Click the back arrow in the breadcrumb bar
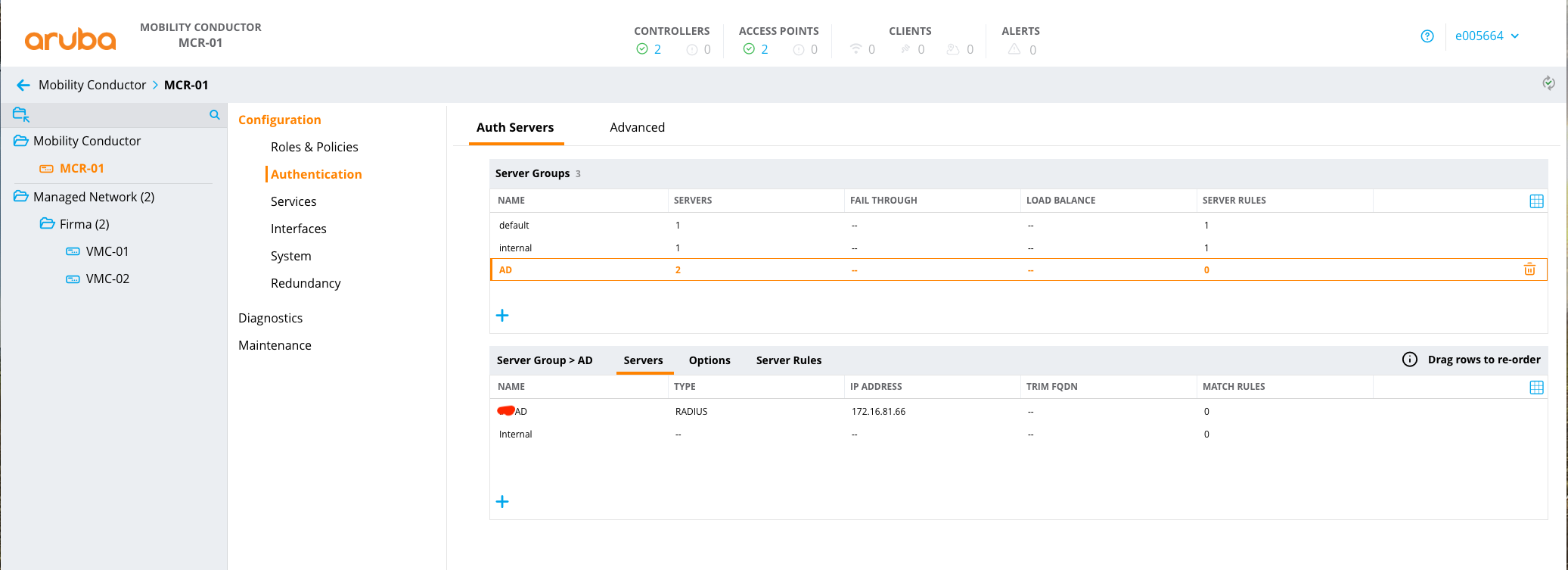 (x=23, y=86)
